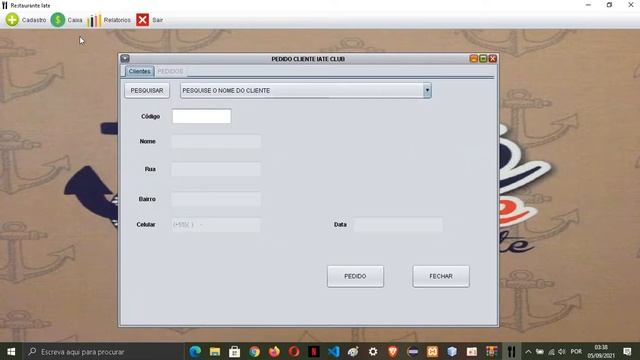This screenshot has height=360, width=640.
Task: Switch to the PEDIDOS tab
Action: pyautogui.click(x=170, y=71)
